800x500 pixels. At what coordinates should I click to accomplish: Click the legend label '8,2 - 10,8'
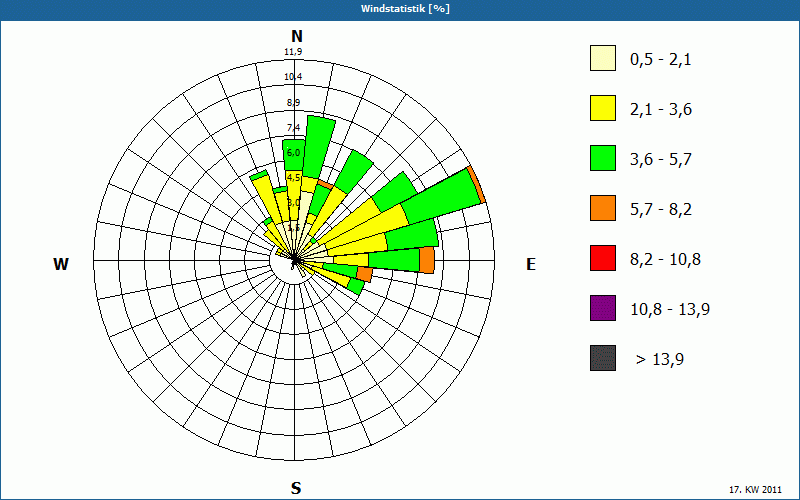tap(665, 260)
